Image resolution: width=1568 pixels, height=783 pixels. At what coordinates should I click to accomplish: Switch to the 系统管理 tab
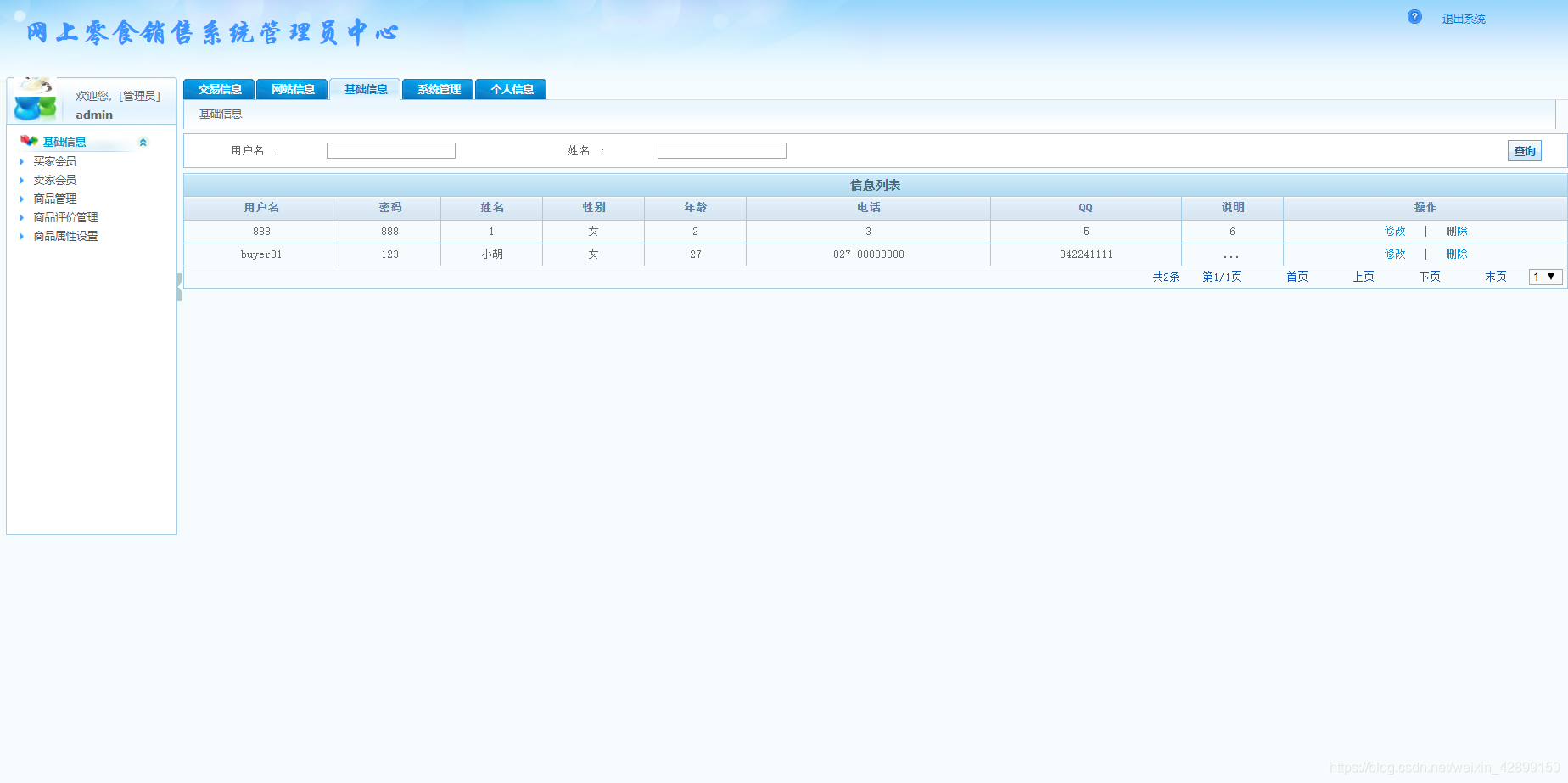439,89
